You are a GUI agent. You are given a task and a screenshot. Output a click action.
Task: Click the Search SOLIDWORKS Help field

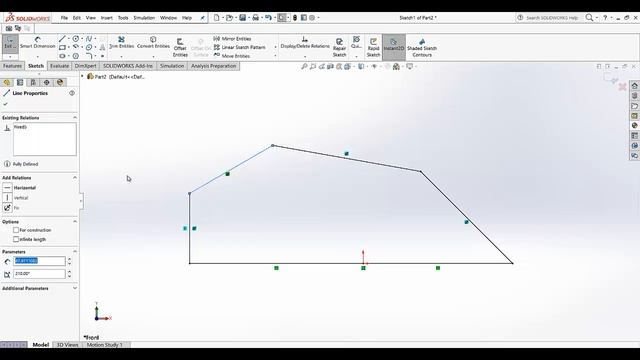(x=551, y=18)
